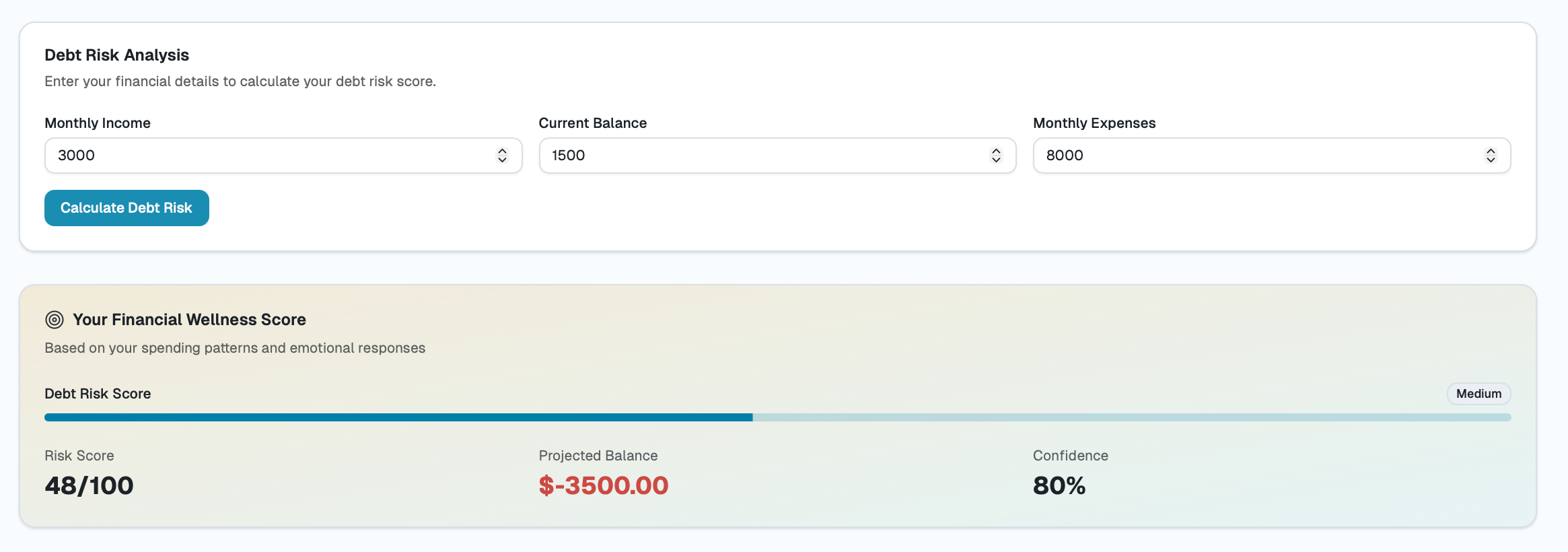Click the Monthly Income label
This screenshot has height=552, width=1568.
tap(98, 123)
